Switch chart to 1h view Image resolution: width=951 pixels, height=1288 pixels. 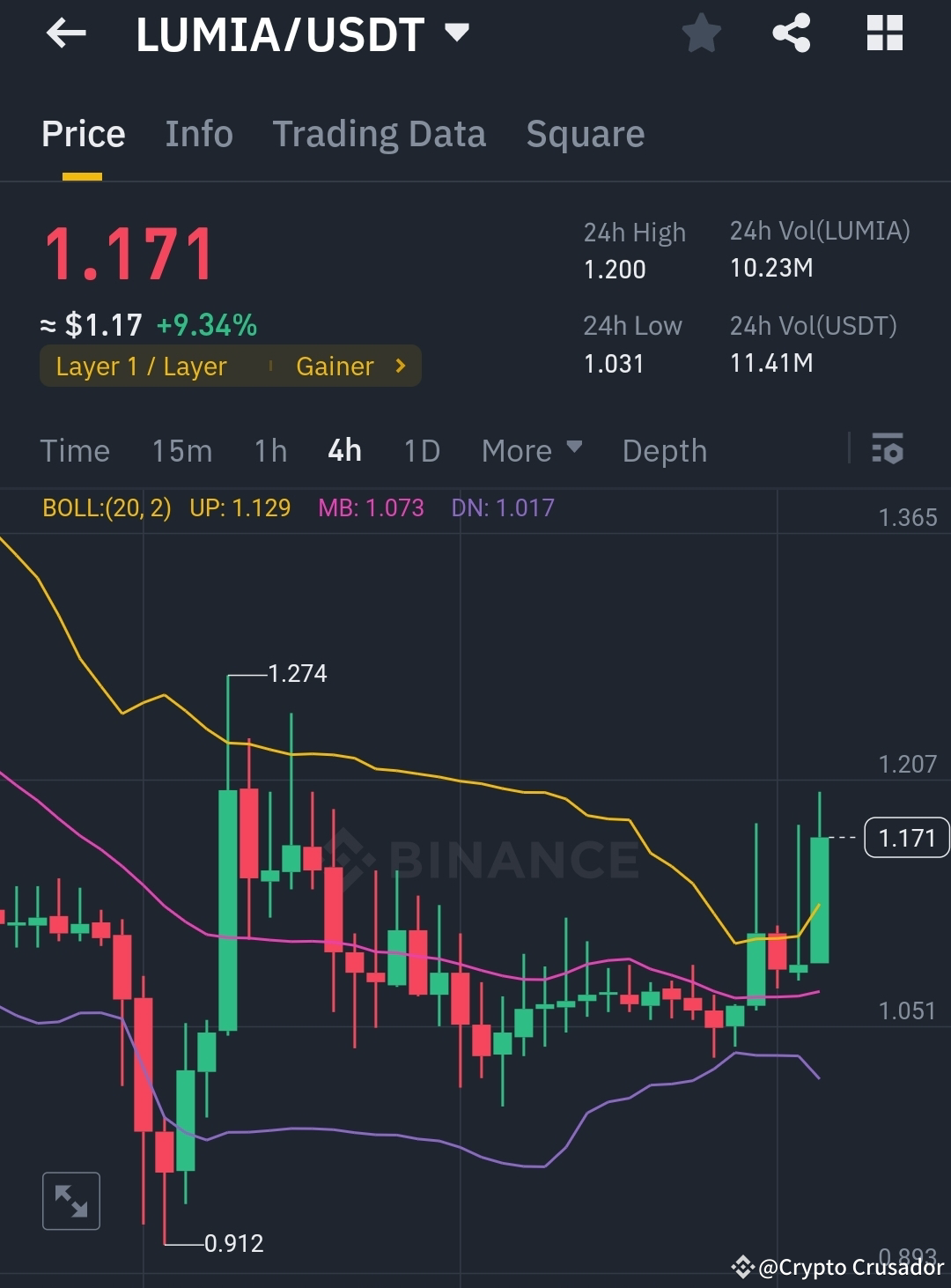coord(269,450)
